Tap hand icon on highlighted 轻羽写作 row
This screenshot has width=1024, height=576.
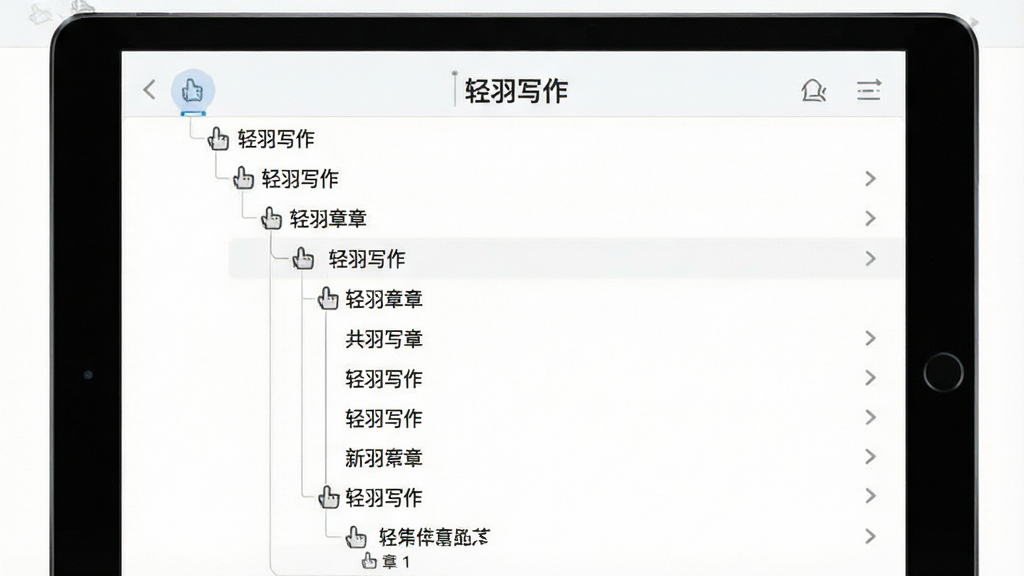(x=303, y=259)
